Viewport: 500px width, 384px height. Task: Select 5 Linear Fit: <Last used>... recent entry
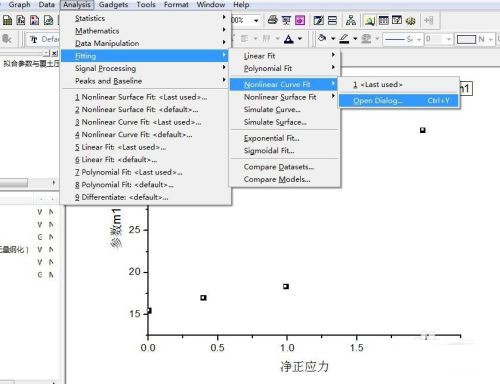point(120,147)
